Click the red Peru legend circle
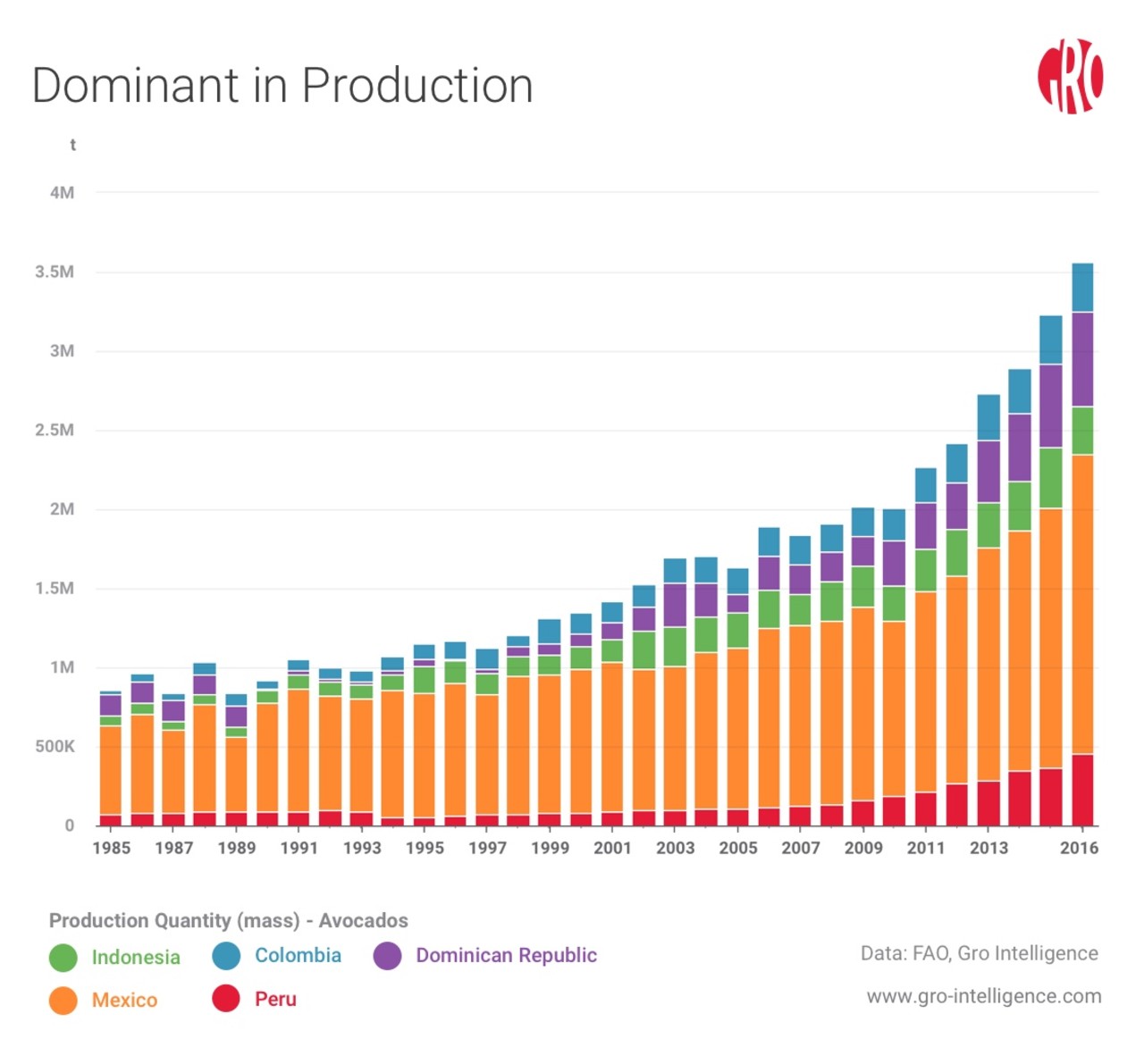1144x1064 pixels. pyautogui.click(x=227, y=999)
